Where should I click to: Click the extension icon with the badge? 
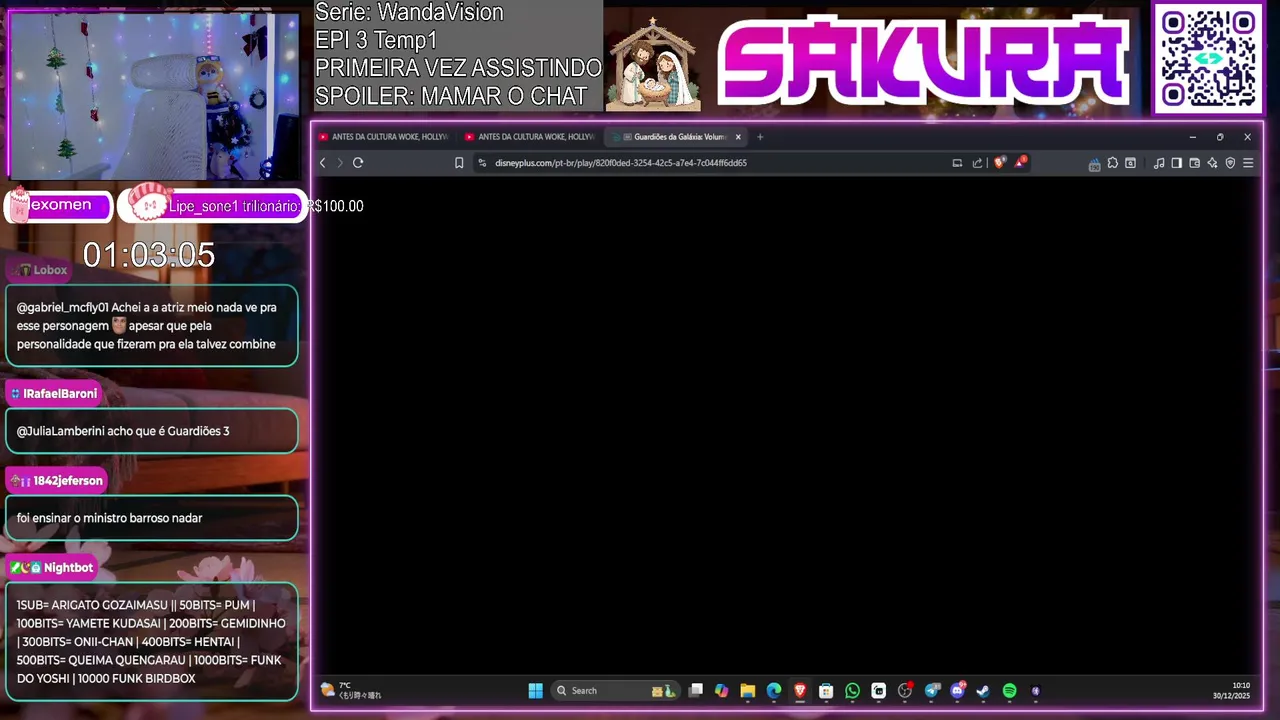(1094, 164)
